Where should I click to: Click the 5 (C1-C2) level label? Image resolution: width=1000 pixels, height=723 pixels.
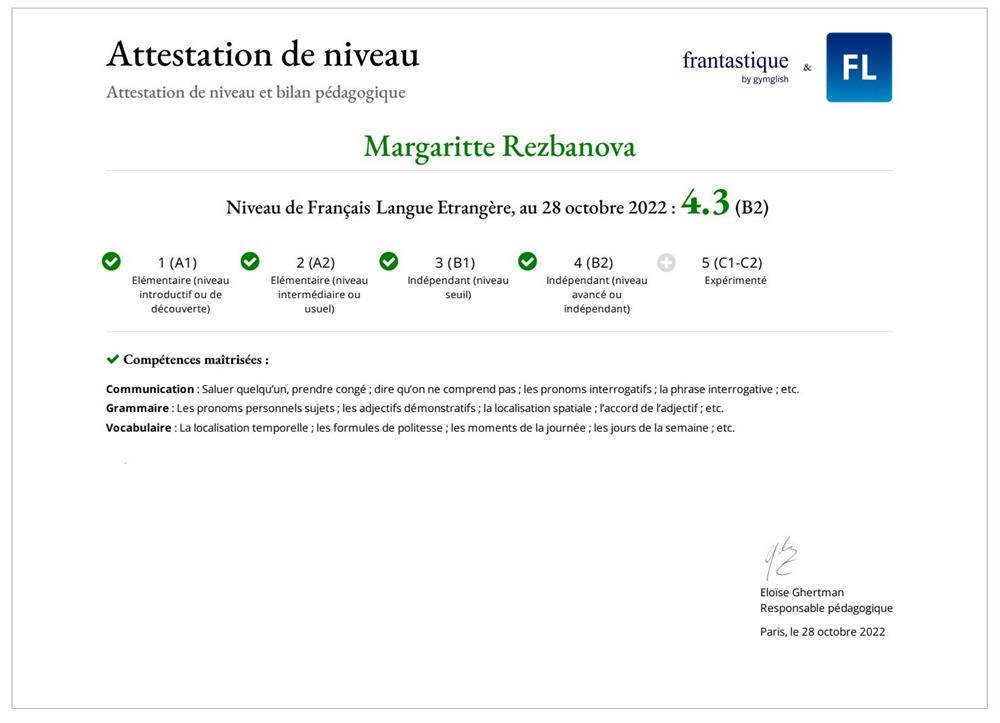732,263
